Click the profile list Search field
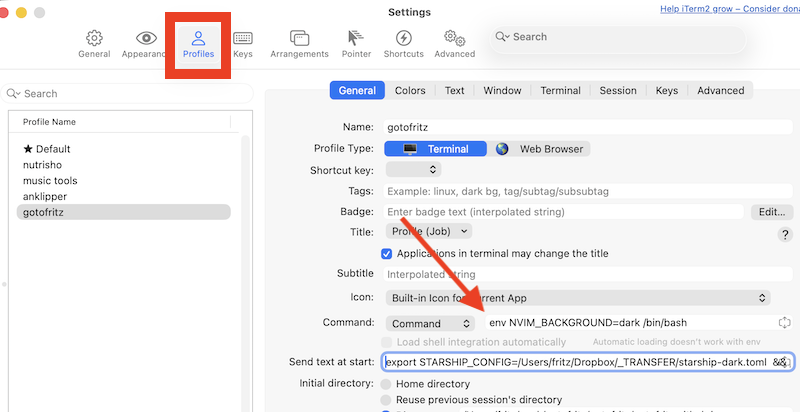The width and height of the screenshot is (800, 412). pyautogui.click(x=127, y=94)
